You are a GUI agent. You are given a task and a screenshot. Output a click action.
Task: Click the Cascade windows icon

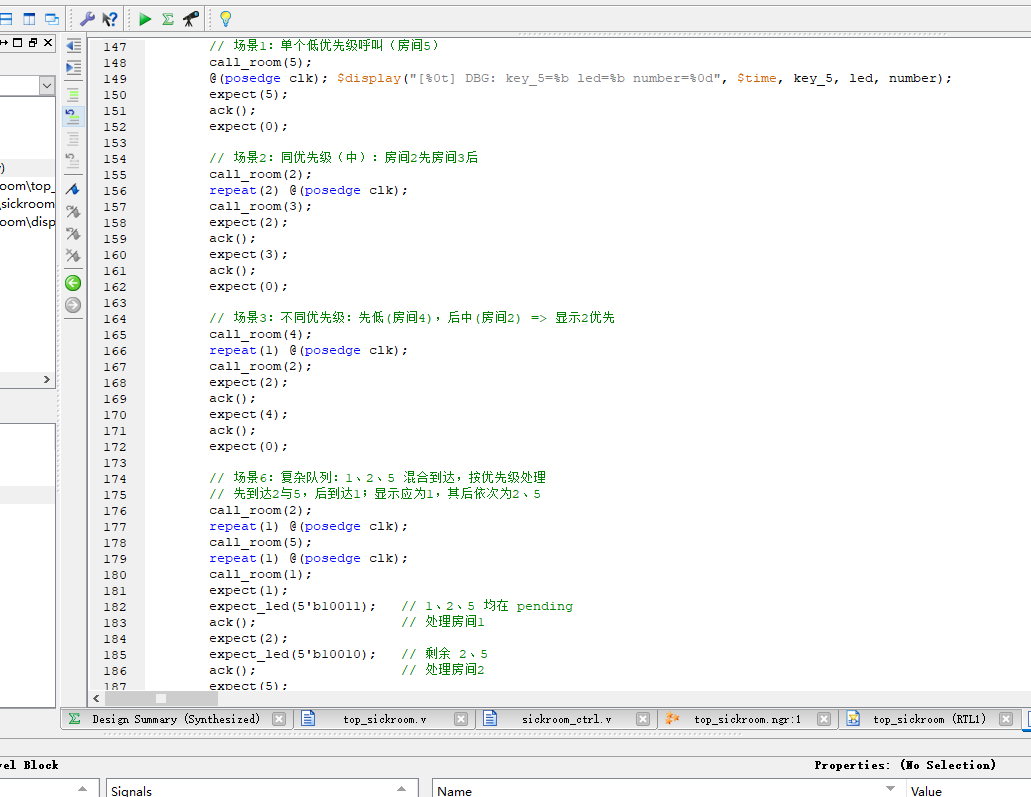point(52,19)
